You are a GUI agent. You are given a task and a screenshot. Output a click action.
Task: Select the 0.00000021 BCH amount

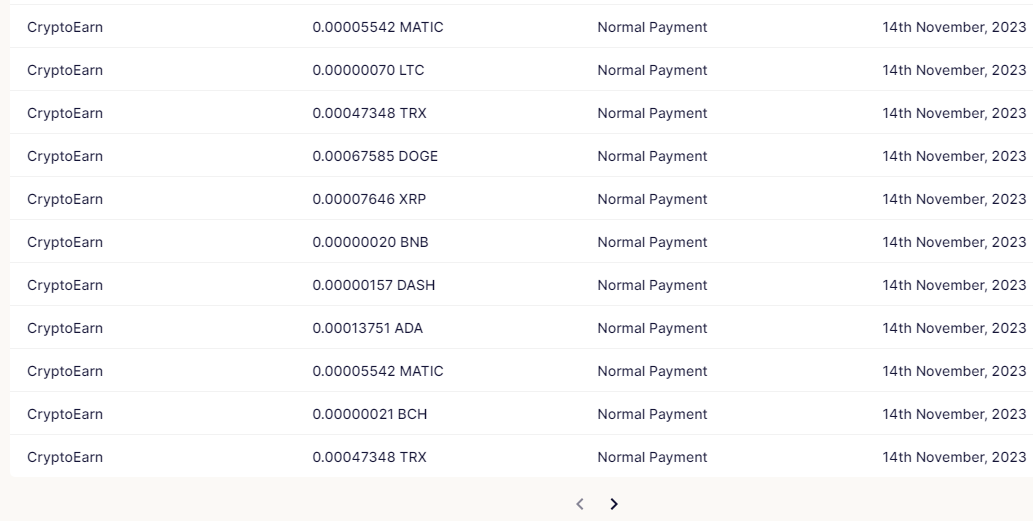click(370, 414)
